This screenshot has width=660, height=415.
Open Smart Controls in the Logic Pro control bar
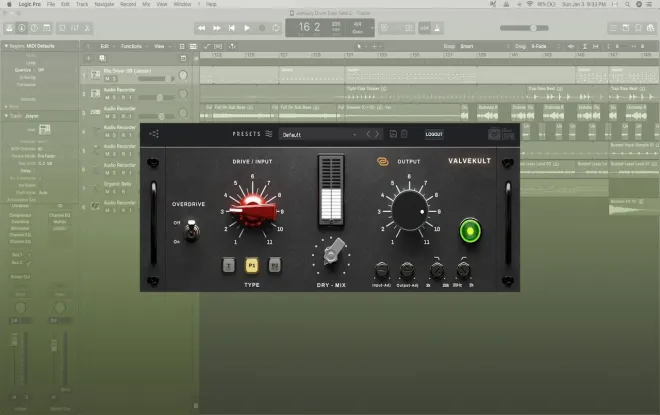62,28
